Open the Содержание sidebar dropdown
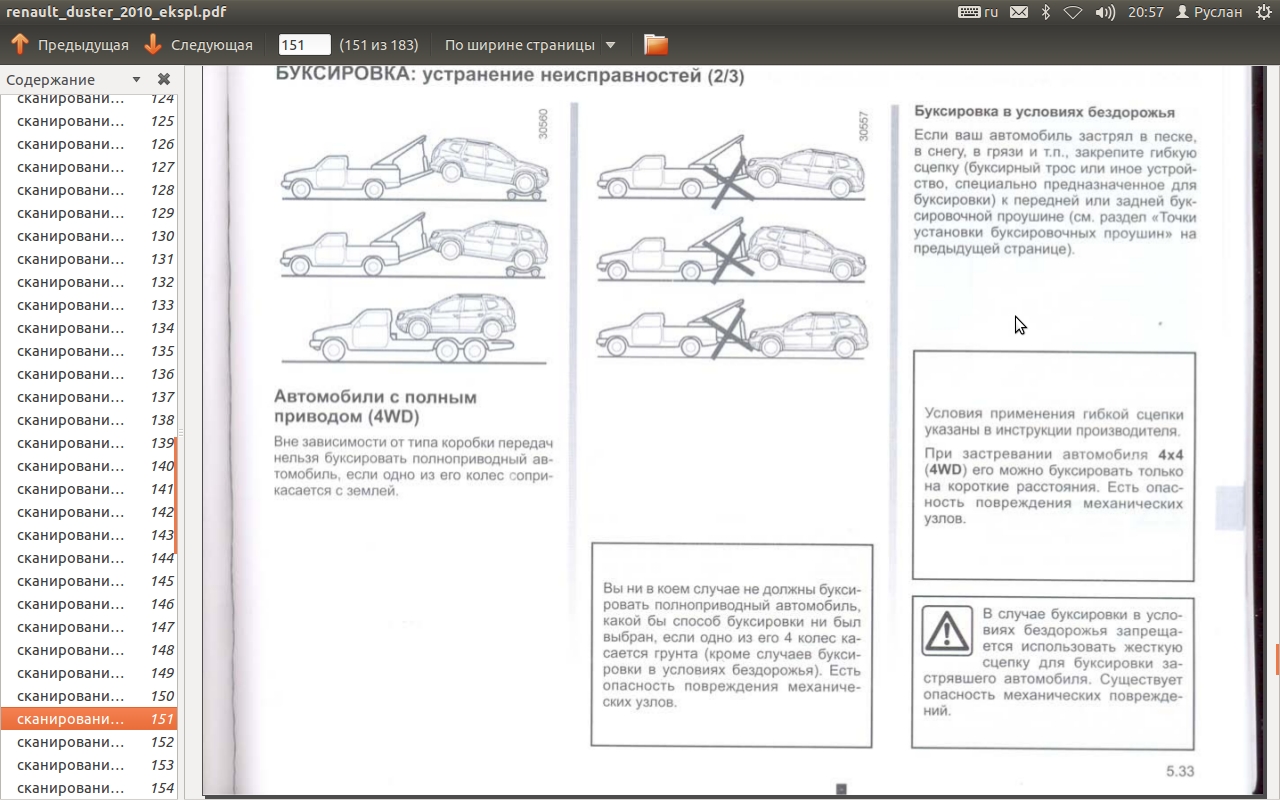The image size is (1280, 800). pyautogui.click(x=136, y=80)
